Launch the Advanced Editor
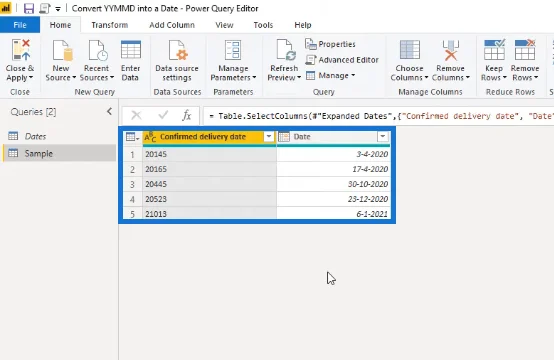The width and height of the screenshot is (554, 360). pyautogui.click(x=342, y=60)
